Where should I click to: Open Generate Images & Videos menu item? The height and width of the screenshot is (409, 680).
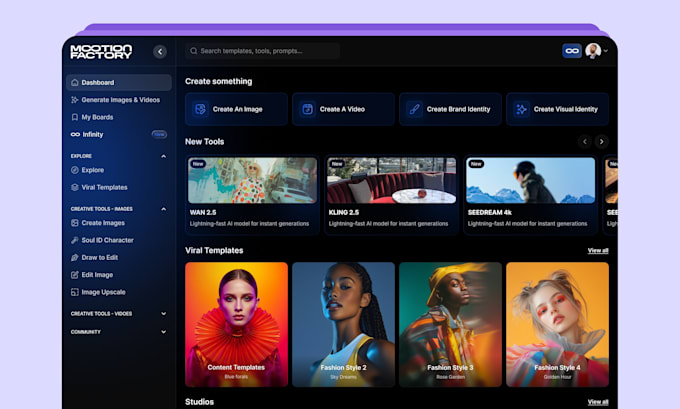(115, 100)
